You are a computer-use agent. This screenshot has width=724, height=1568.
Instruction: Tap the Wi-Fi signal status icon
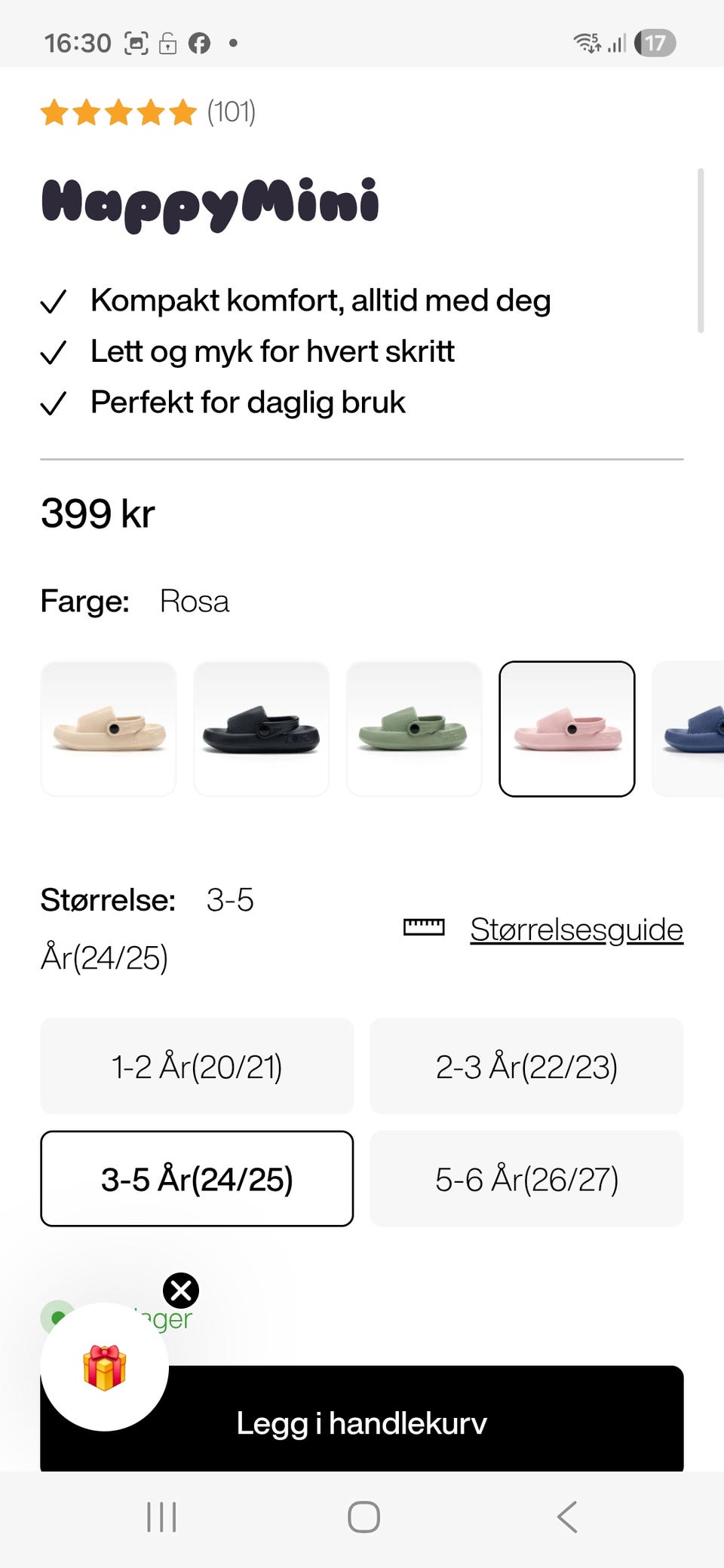(587, 43)
